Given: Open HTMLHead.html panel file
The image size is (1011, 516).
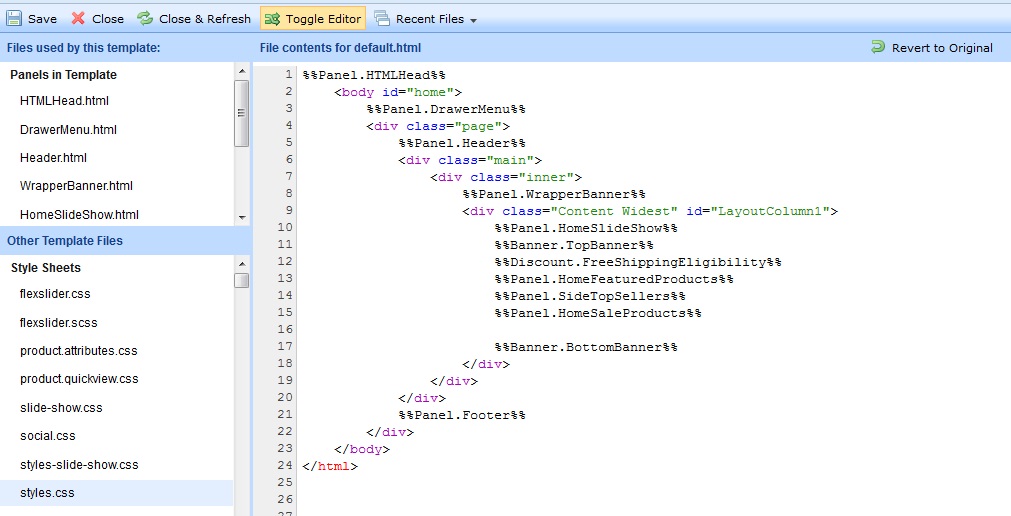Looking at the screenshot, I should pos(64,101).
